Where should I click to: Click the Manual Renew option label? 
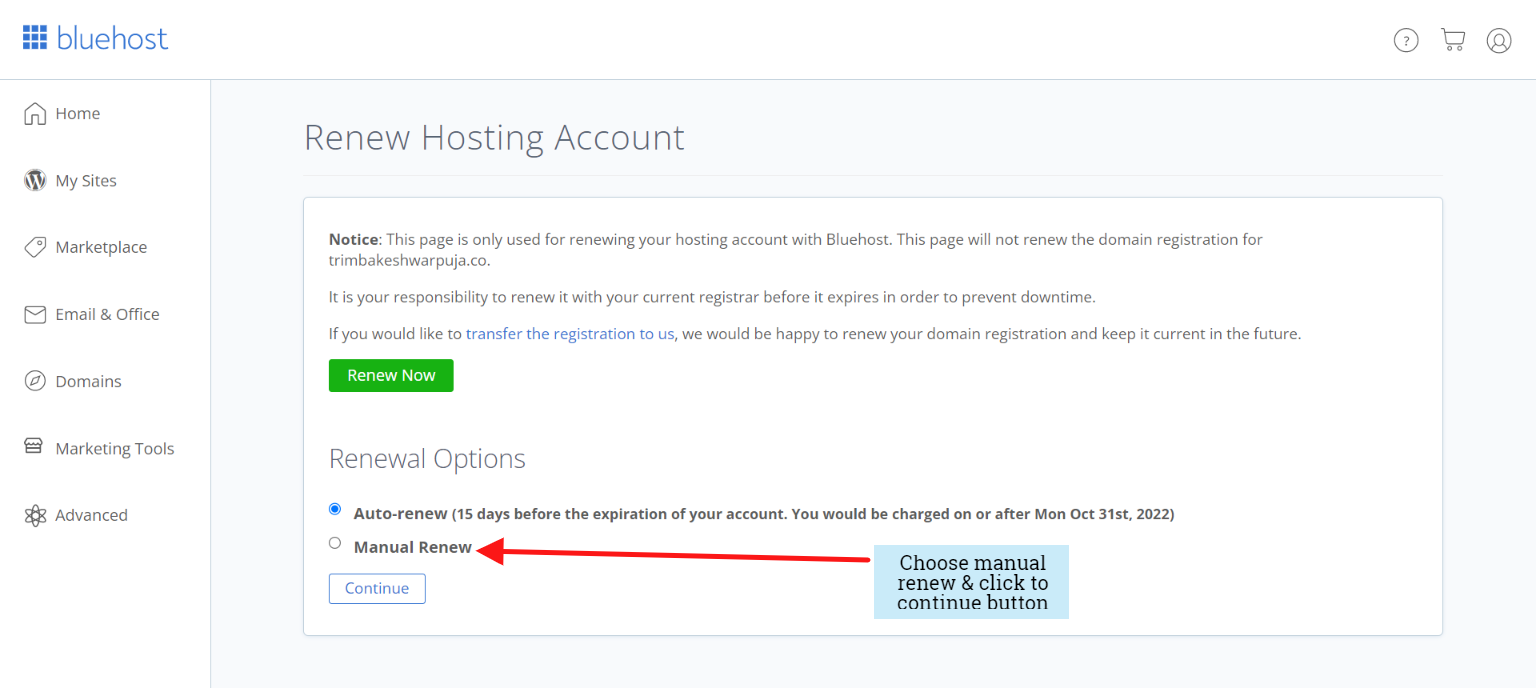click(x=413, y=547)
